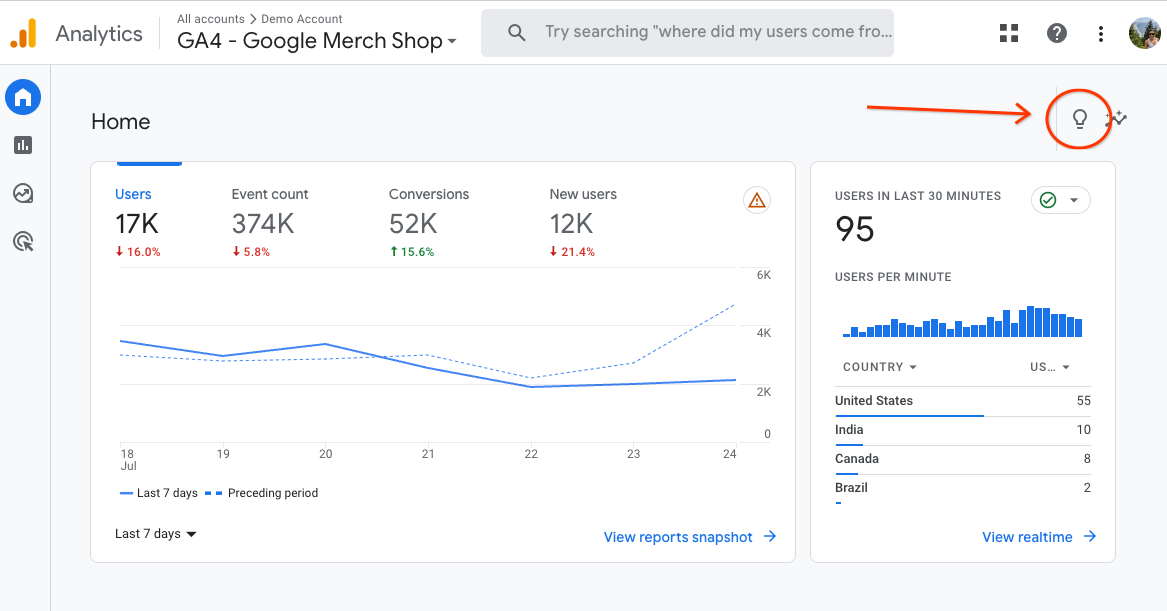This screenshot has height=611, width=1167.
Task: Open the Help question mark icon
Action: [1056, 34]
